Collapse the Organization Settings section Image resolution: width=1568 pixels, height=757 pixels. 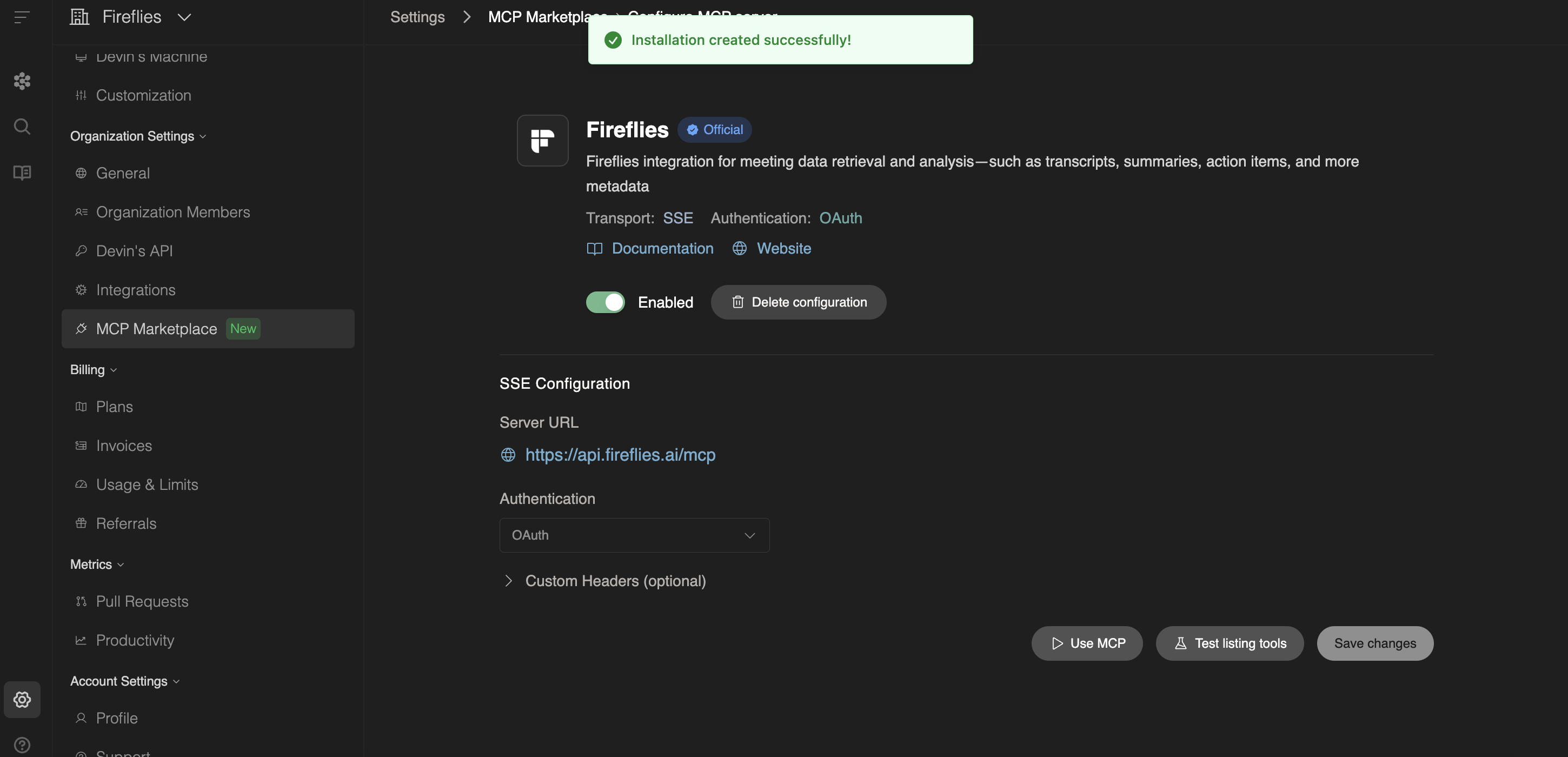point(137,136)
